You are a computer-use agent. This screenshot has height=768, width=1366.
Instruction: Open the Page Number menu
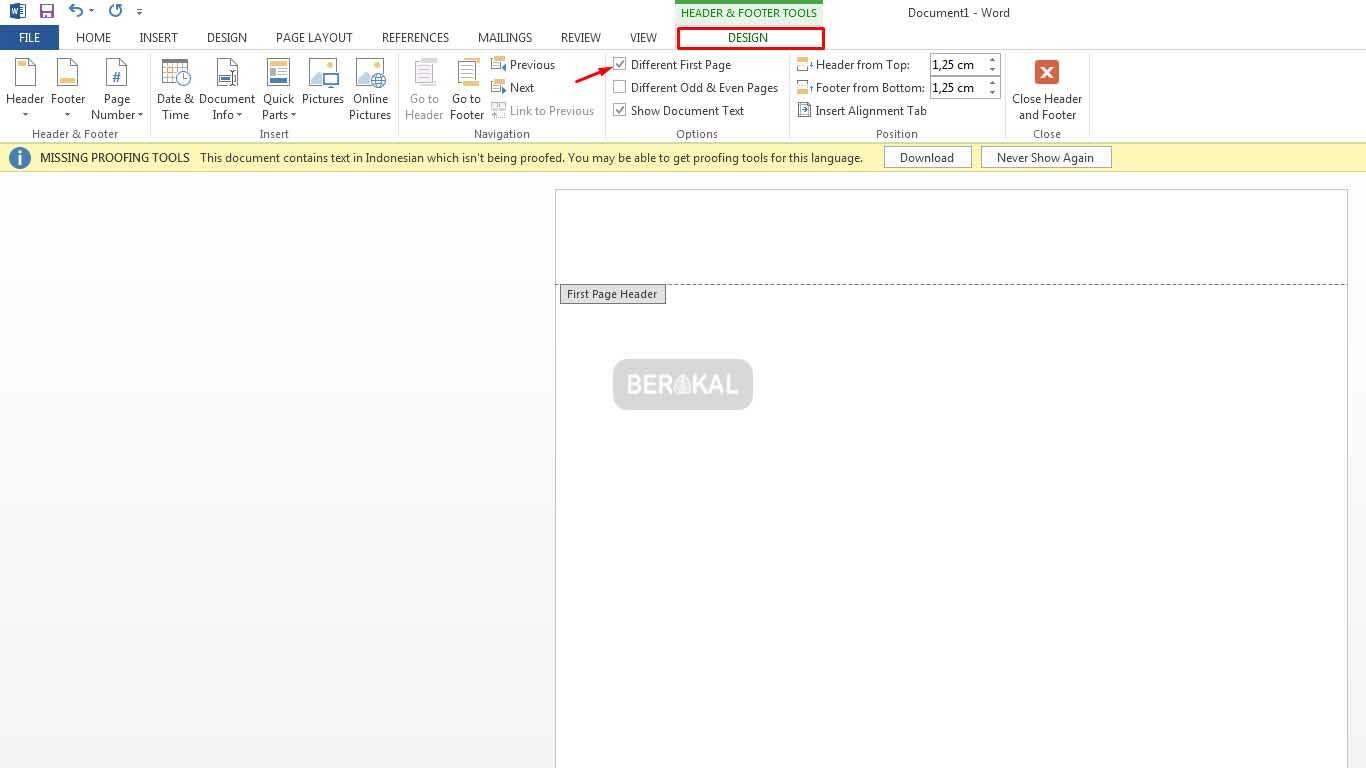point(117,89)
